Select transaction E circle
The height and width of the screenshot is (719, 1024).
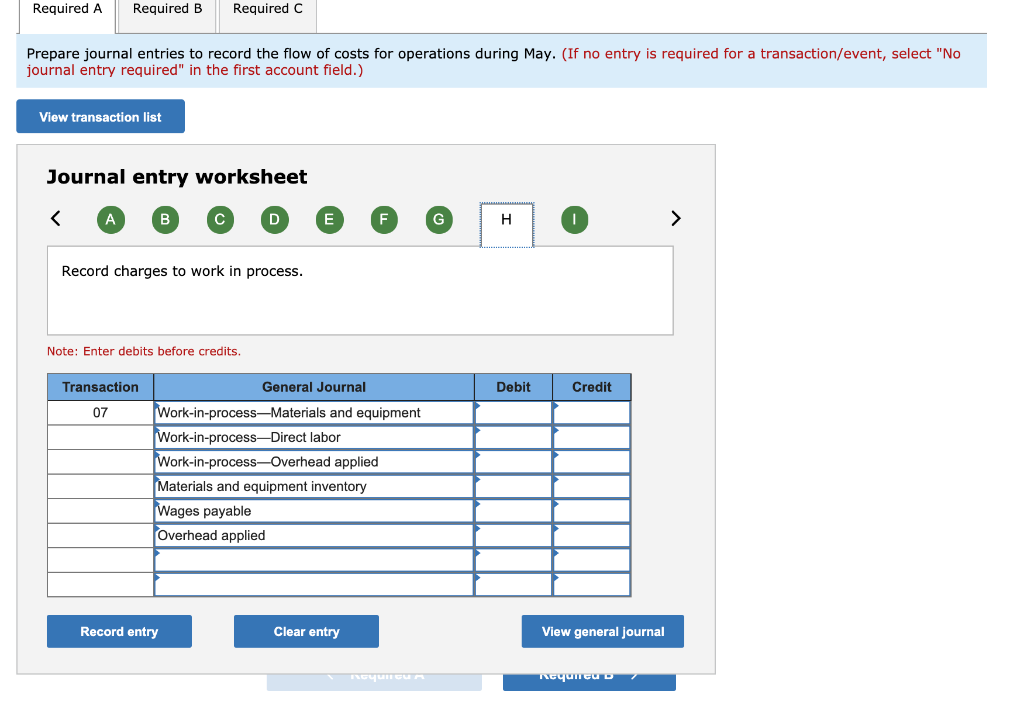(329, 219)
